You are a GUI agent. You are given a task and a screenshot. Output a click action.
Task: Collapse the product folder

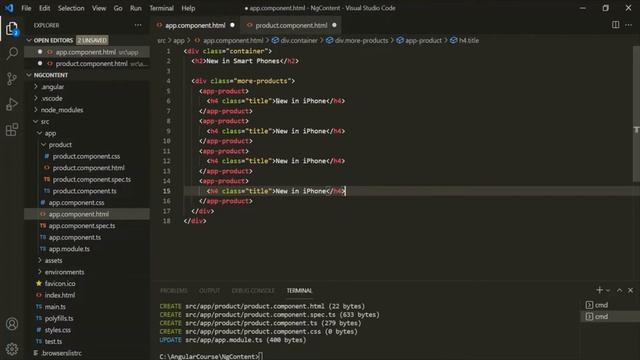[60, 144]
